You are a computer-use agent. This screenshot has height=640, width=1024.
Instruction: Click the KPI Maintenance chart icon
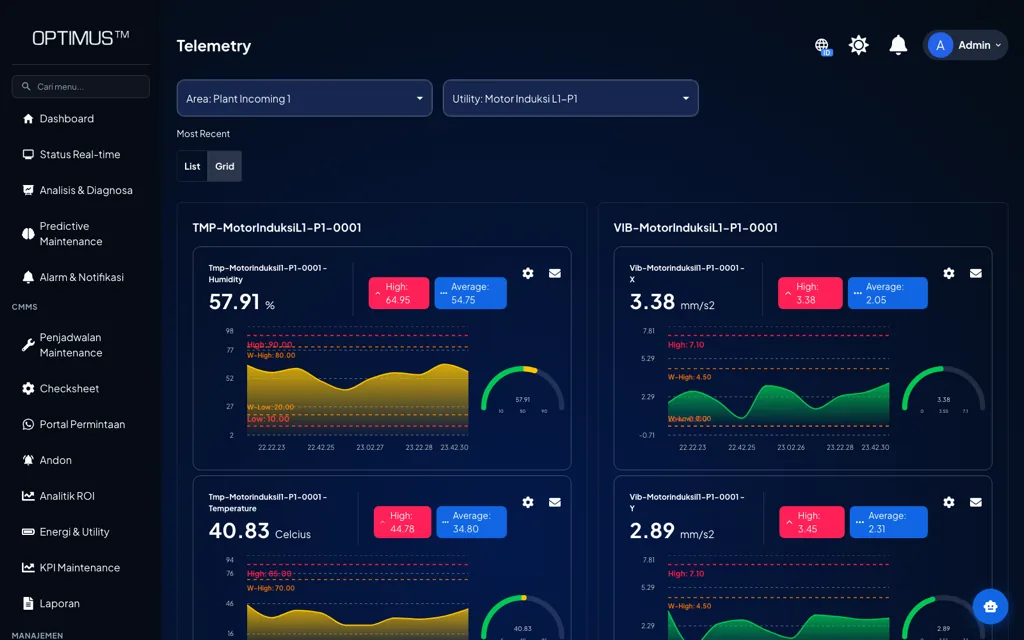tap(28, 568)
